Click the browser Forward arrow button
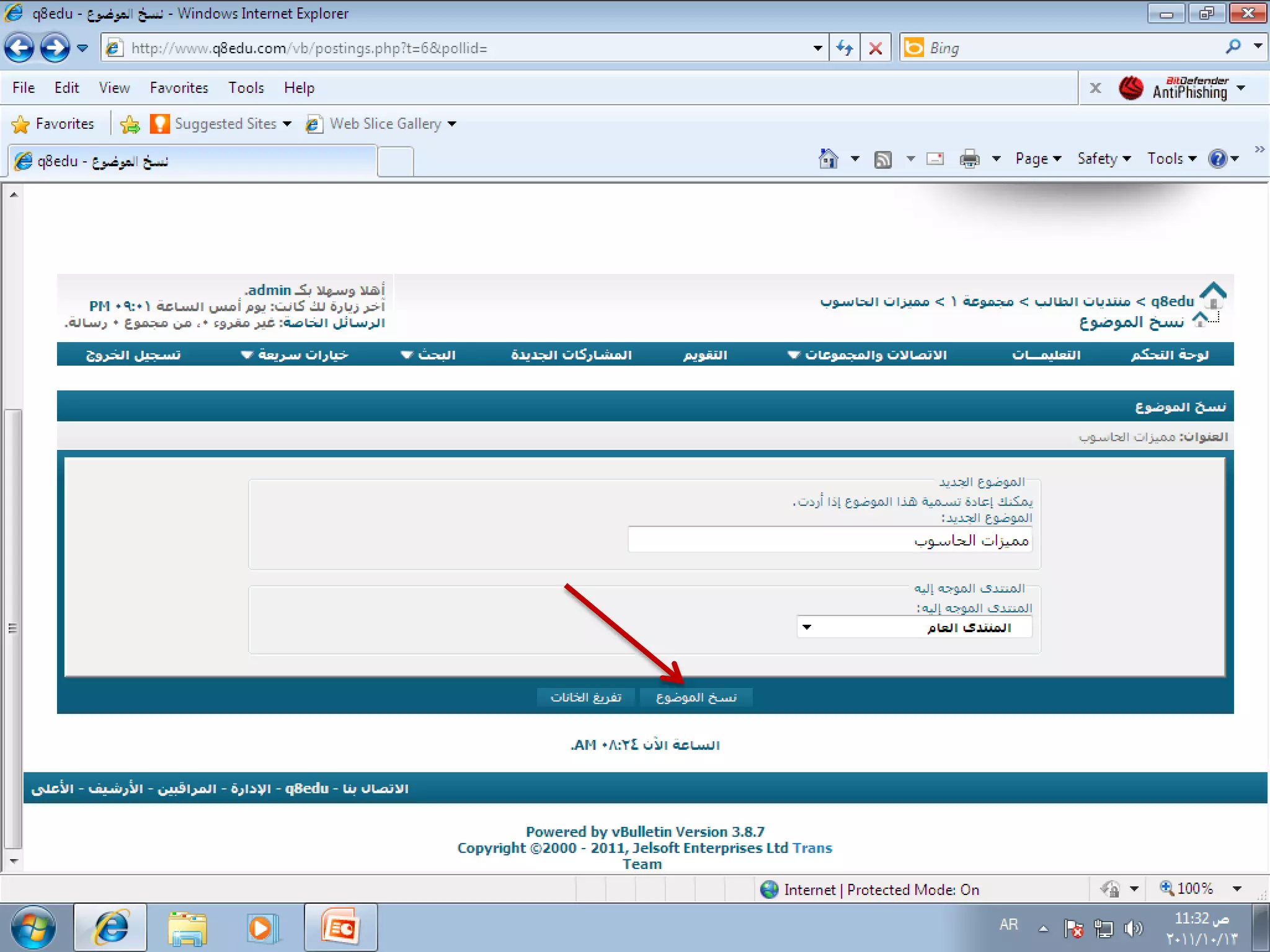This screenshot has width=1270, height=952. (x=55, y=48)
